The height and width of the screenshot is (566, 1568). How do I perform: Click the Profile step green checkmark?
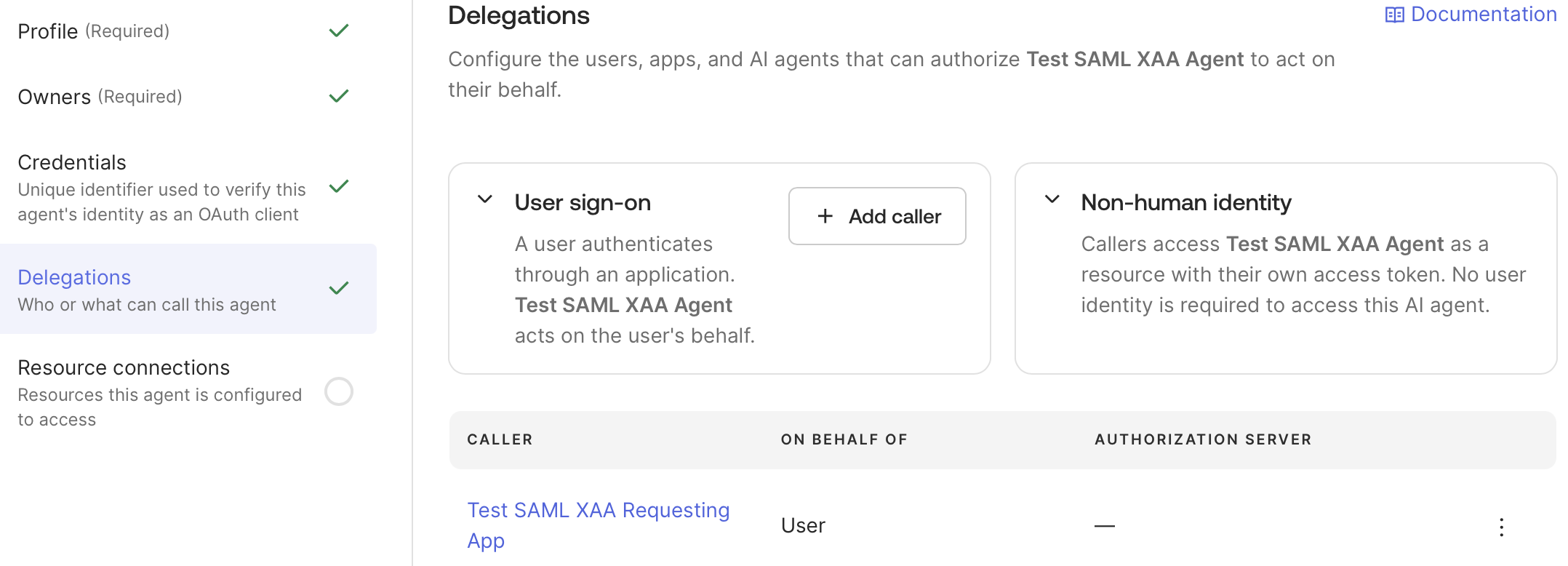(339, 31)
